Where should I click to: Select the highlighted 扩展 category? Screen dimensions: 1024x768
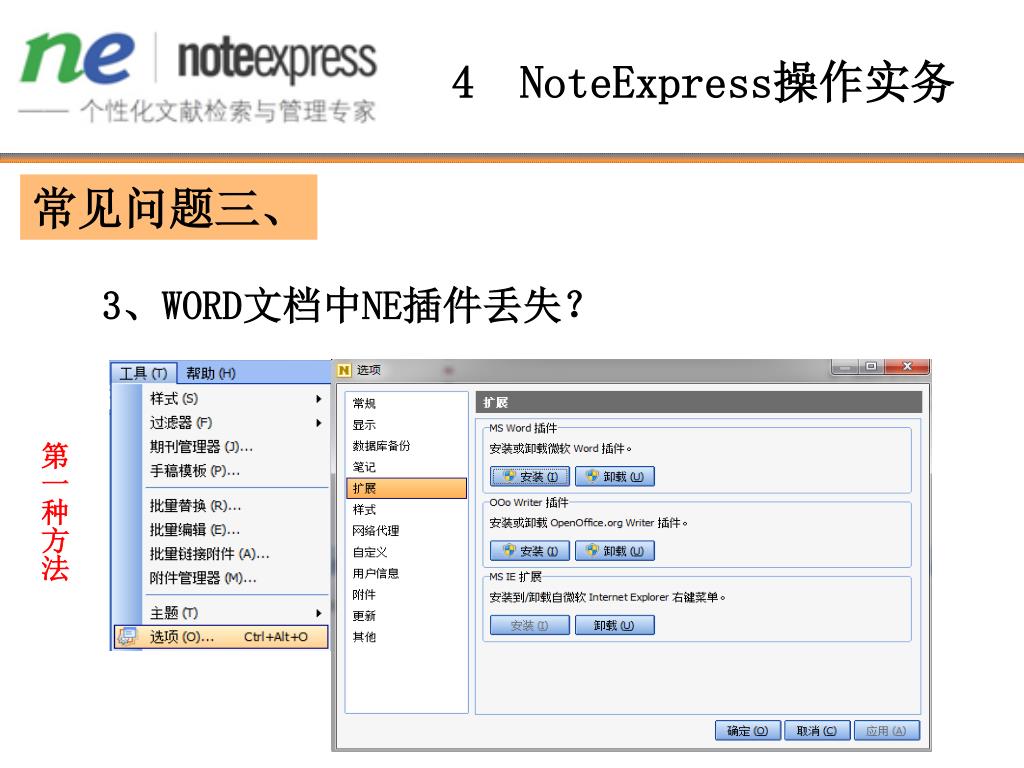click(x=406, y=488)
